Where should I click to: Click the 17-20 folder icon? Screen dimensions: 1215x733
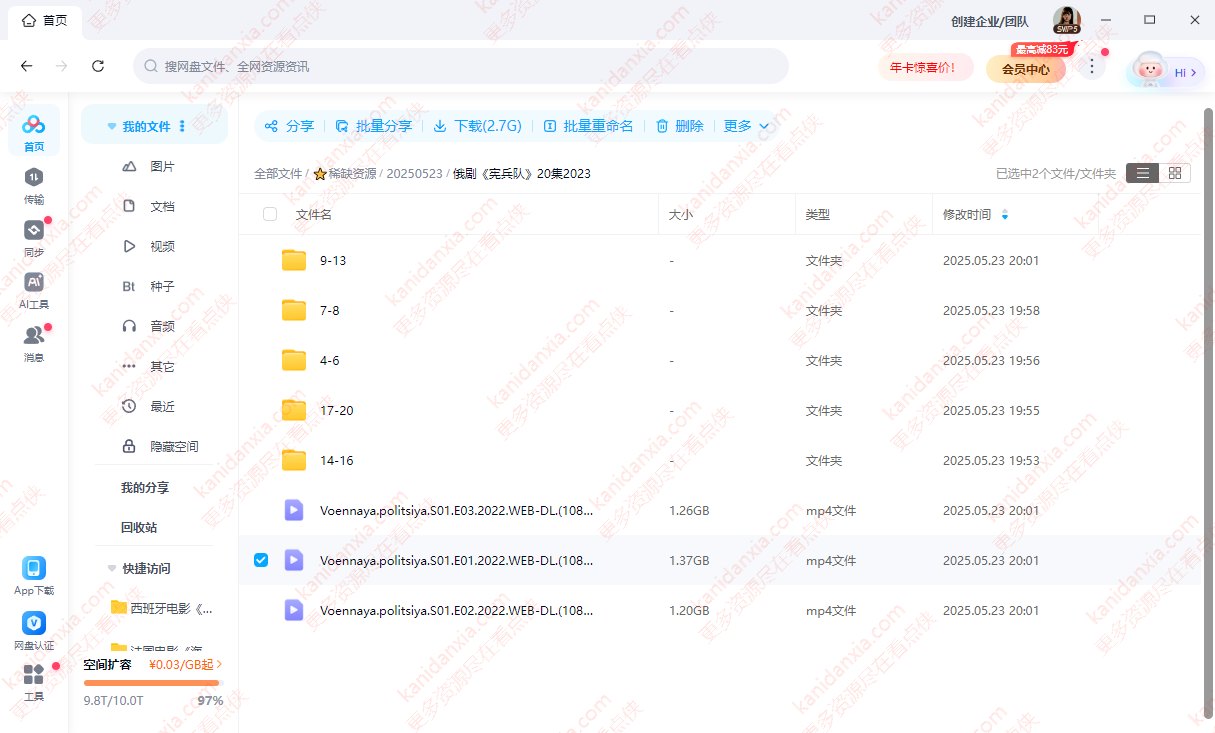pos(293,410)
